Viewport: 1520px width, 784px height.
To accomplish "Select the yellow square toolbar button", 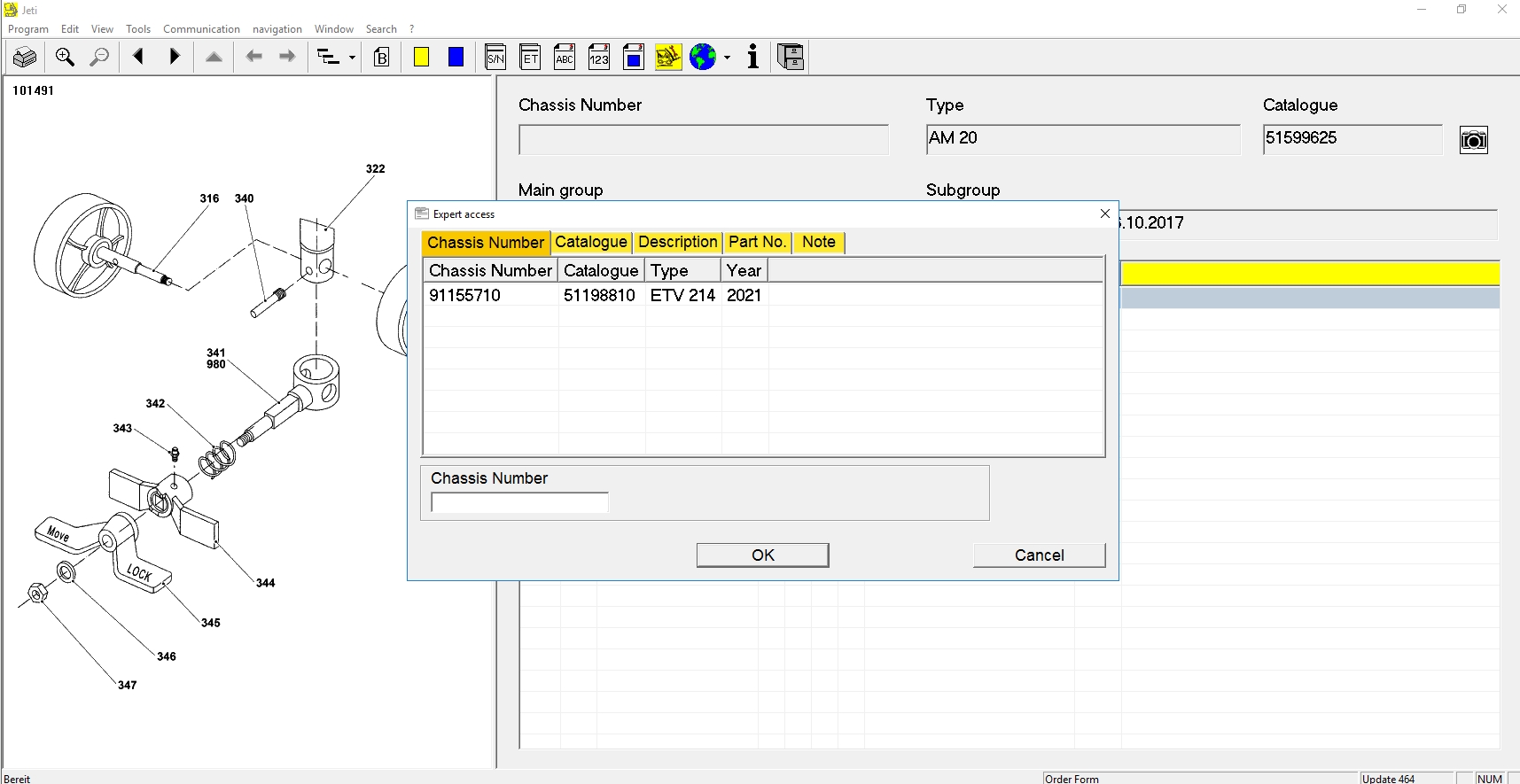I will [x=422, y=58].
